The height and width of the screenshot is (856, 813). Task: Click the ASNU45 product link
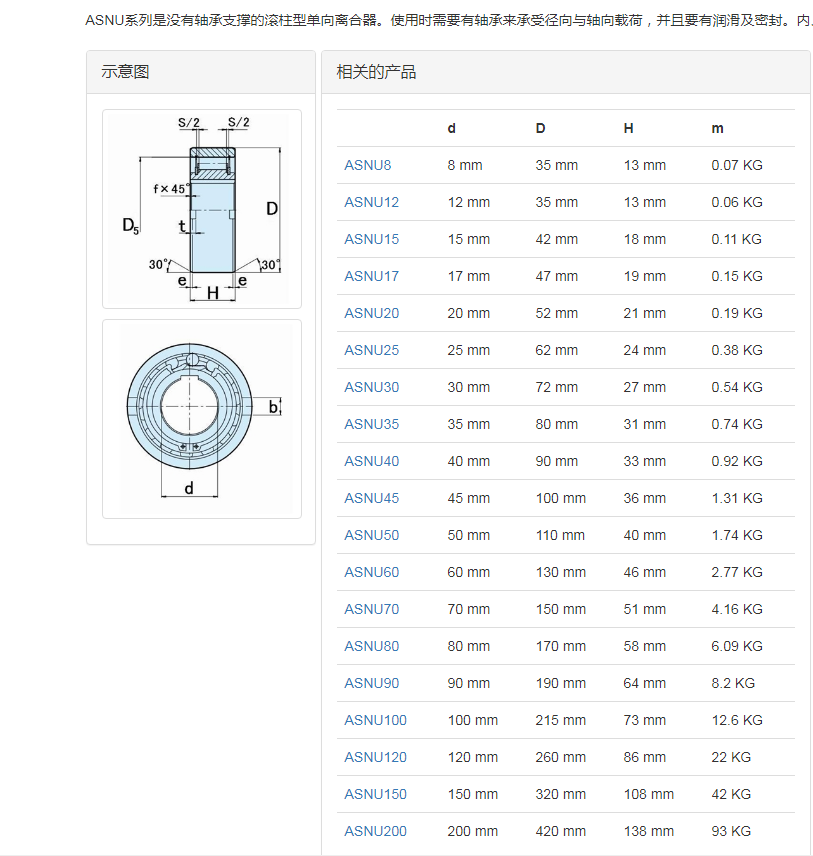coord(371,498)
